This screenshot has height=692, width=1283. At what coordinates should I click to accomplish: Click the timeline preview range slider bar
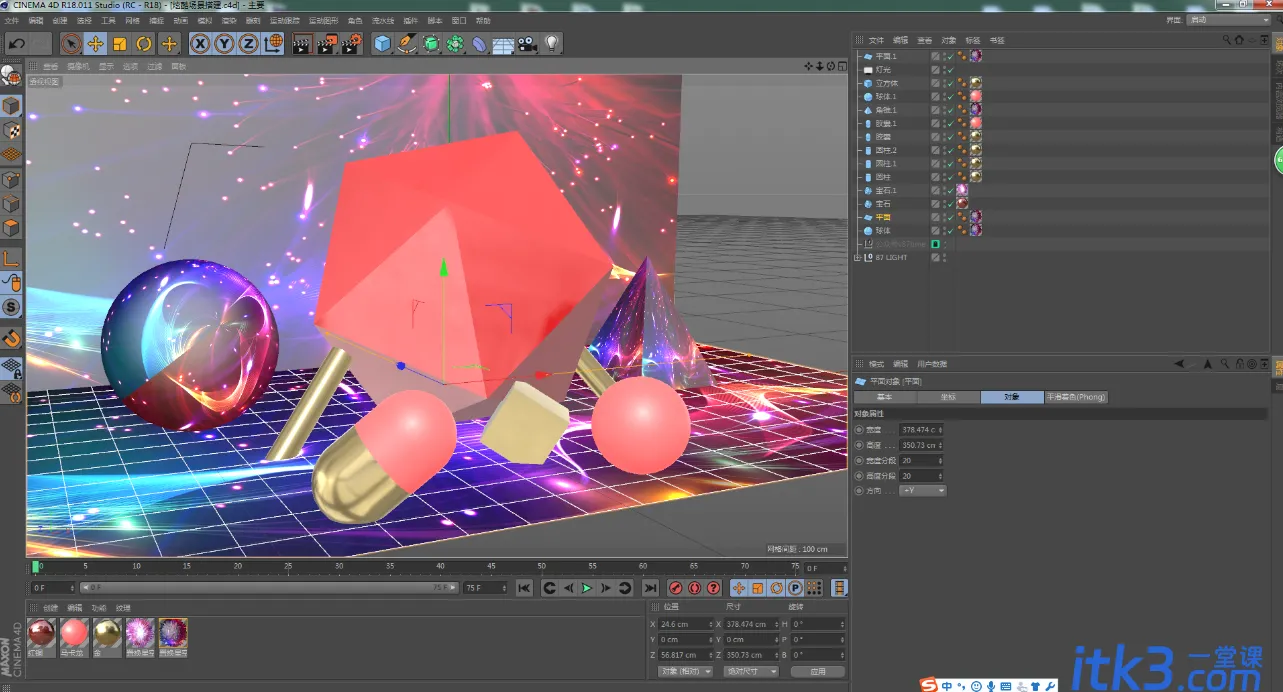point(268,588)
